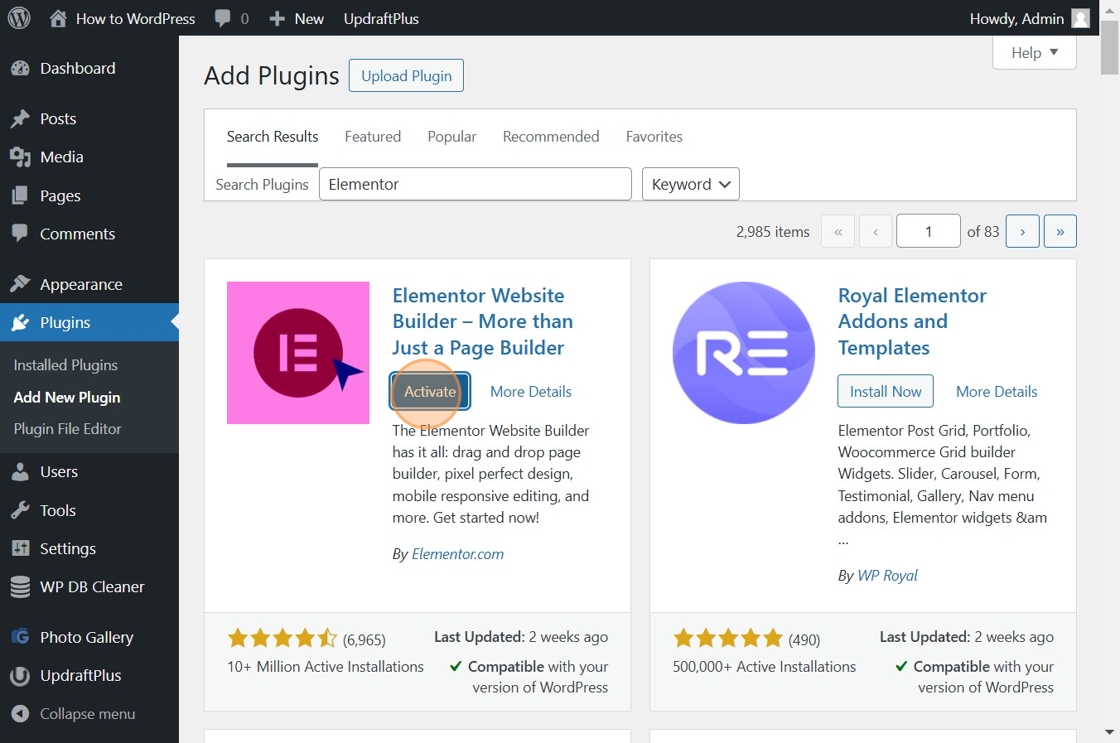Switch to the Popular tab
1120x743 pixels.
coord(451,136)
